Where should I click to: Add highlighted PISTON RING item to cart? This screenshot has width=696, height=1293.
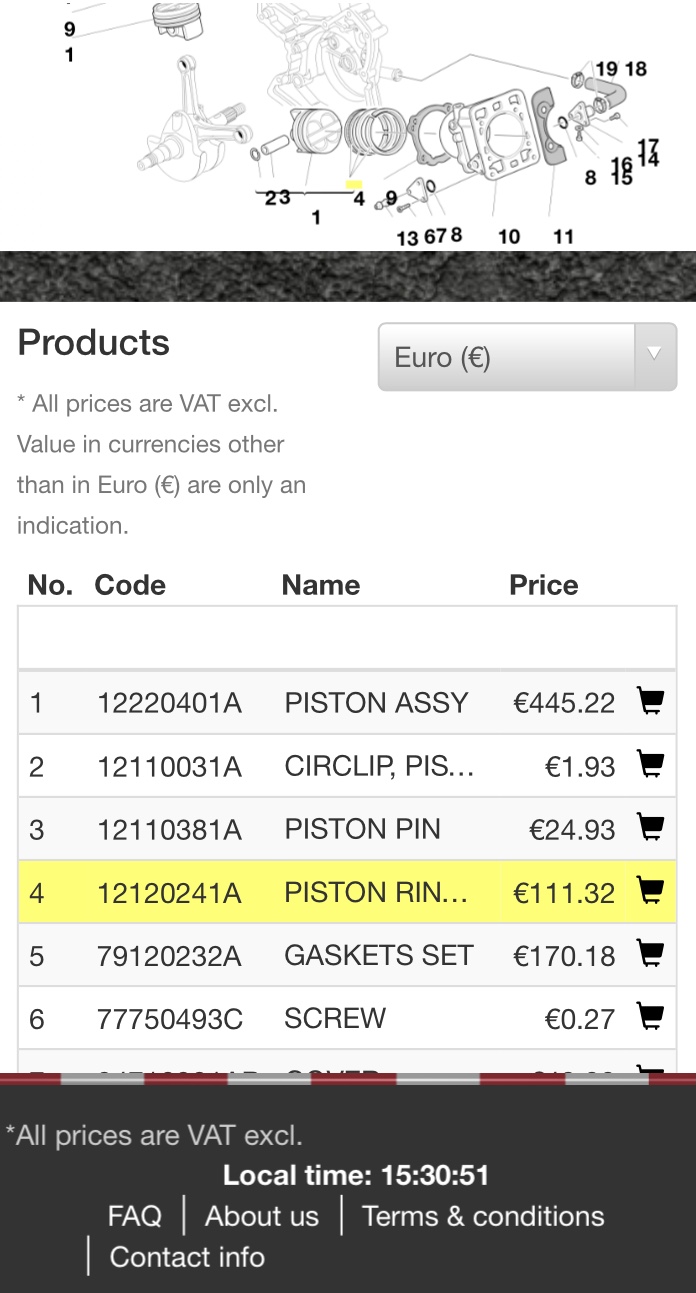tap(650, 892)
